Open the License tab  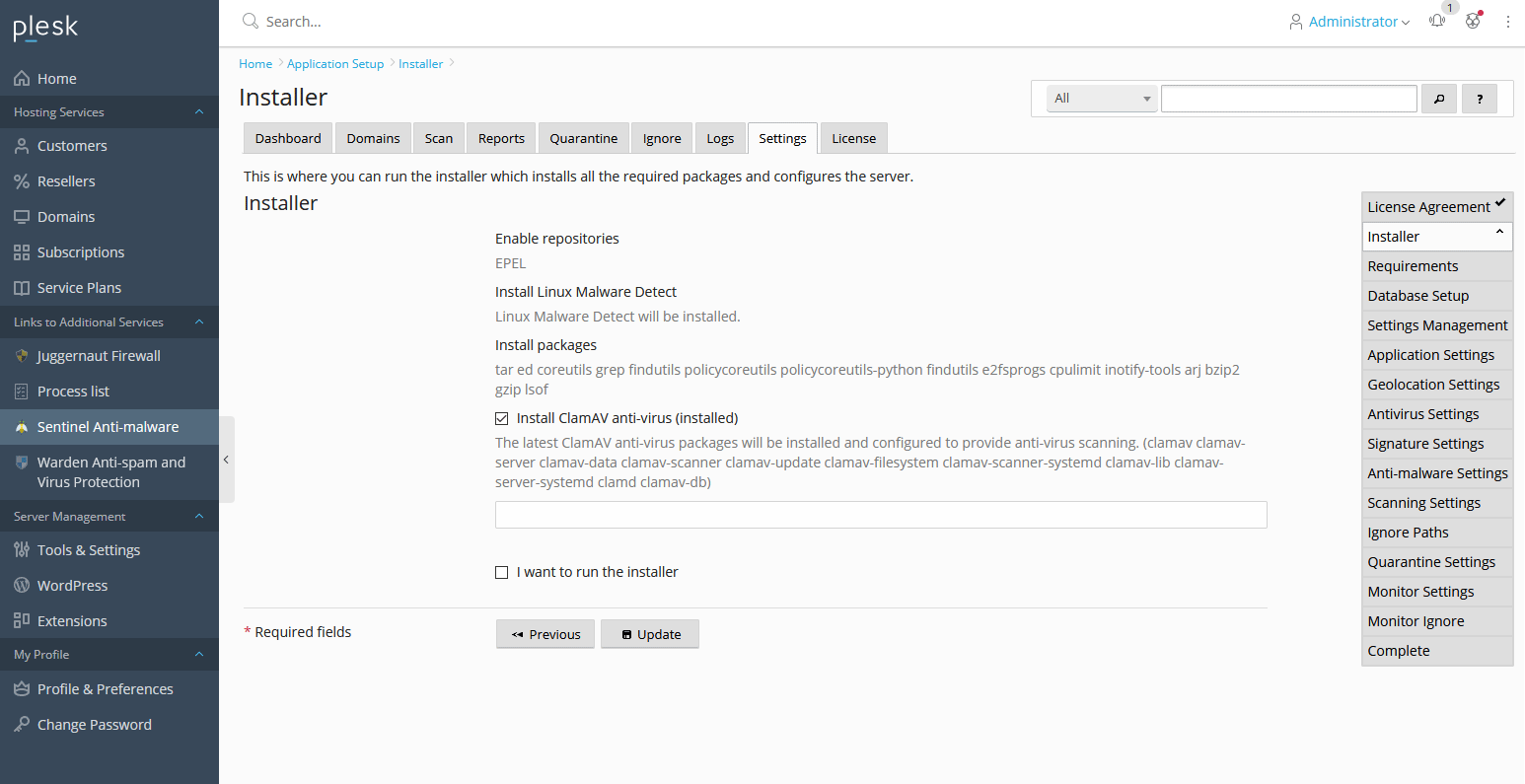tap(854, 138)
